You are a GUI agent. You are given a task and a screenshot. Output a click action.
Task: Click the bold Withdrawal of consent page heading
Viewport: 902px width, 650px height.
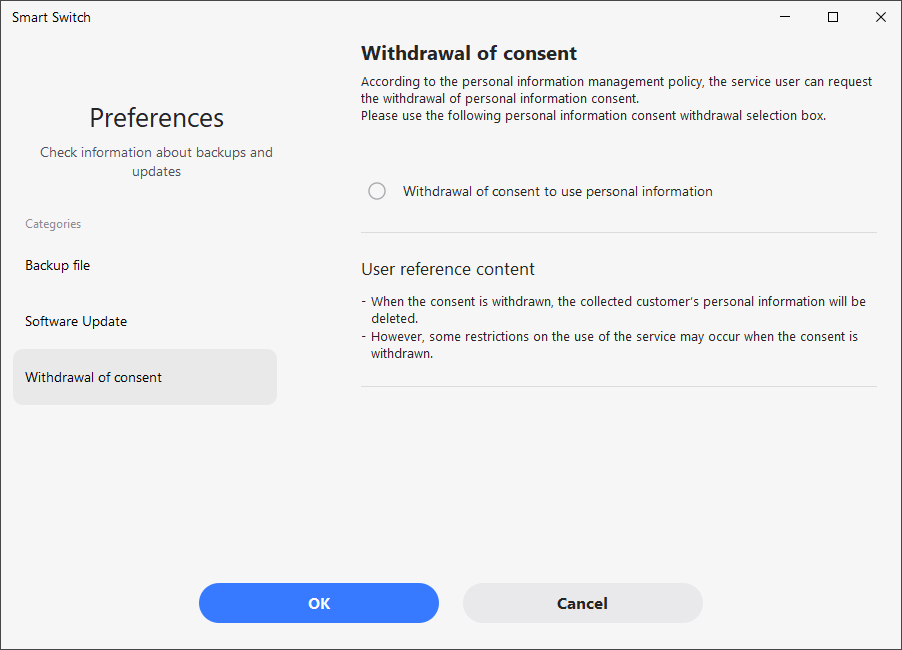click(x=469, y=54)
